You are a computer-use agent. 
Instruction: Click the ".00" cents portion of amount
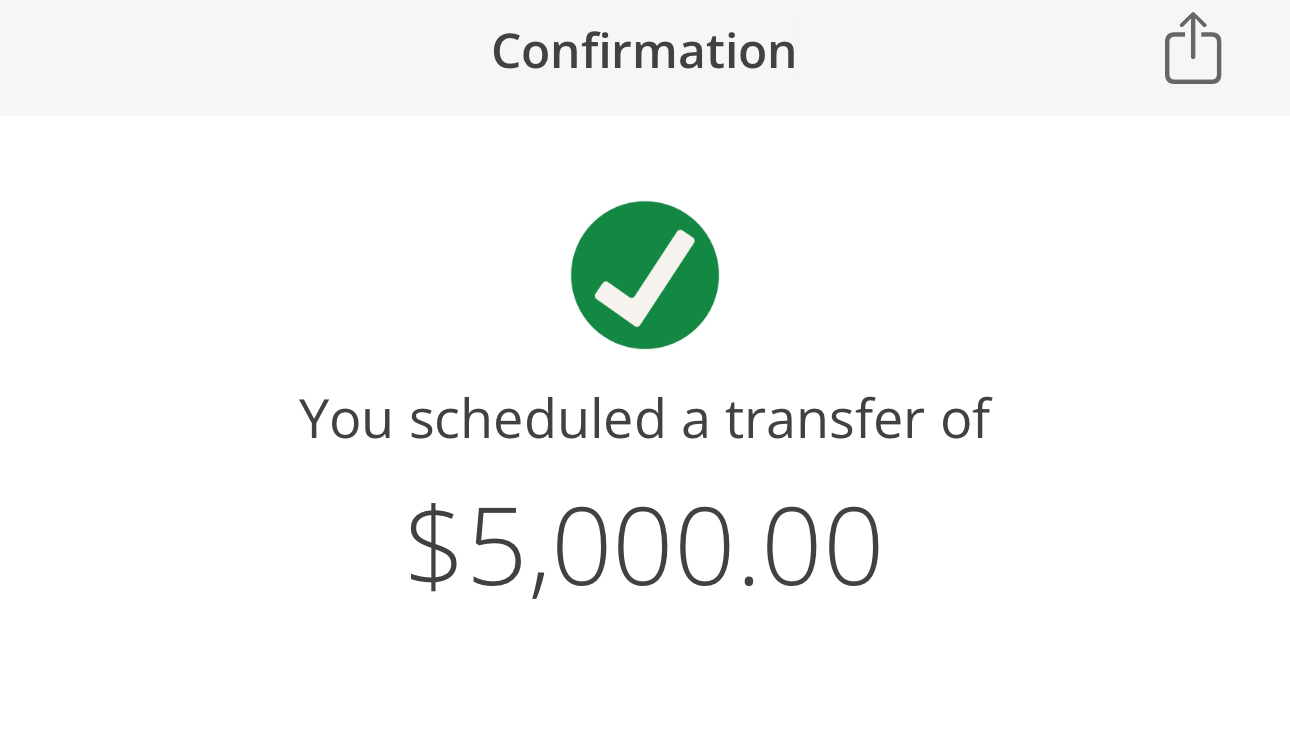(x=812, y=548)
